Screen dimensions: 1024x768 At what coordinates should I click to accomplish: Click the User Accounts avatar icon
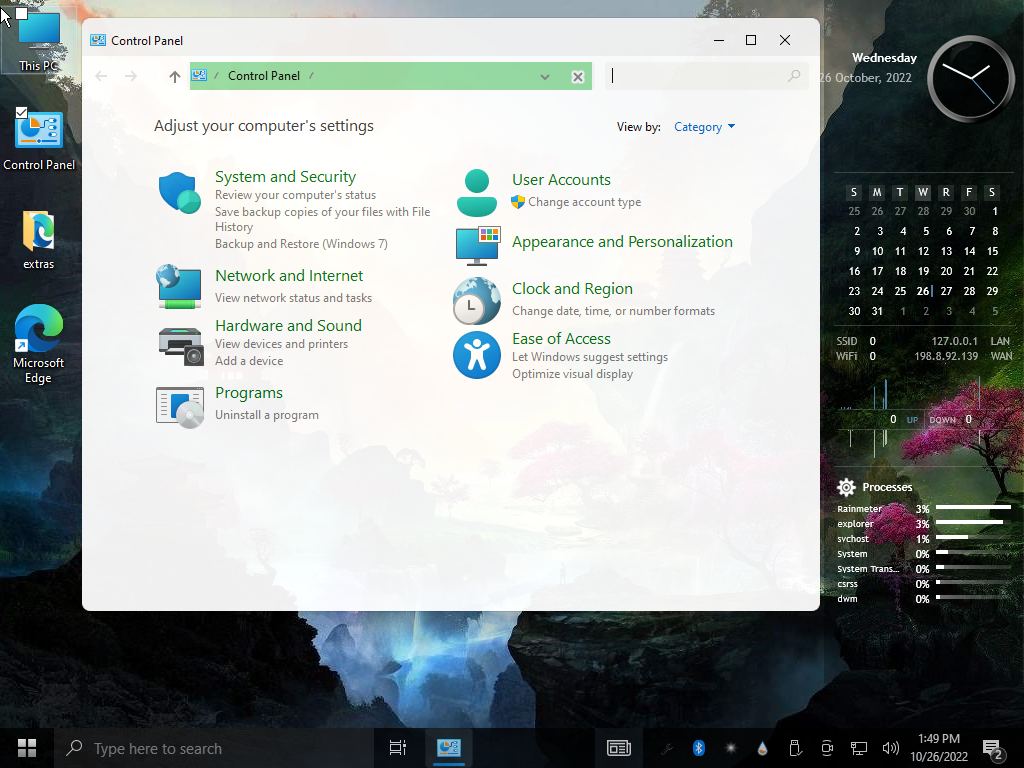477,193
